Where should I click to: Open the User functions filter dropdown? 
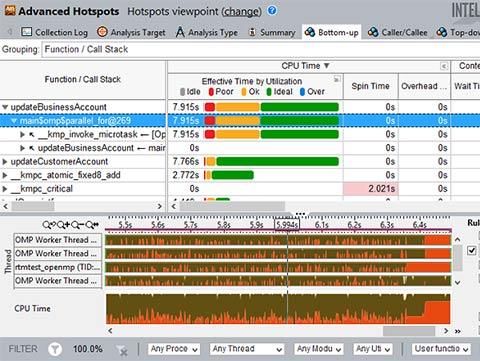click(x=441, y=349)
